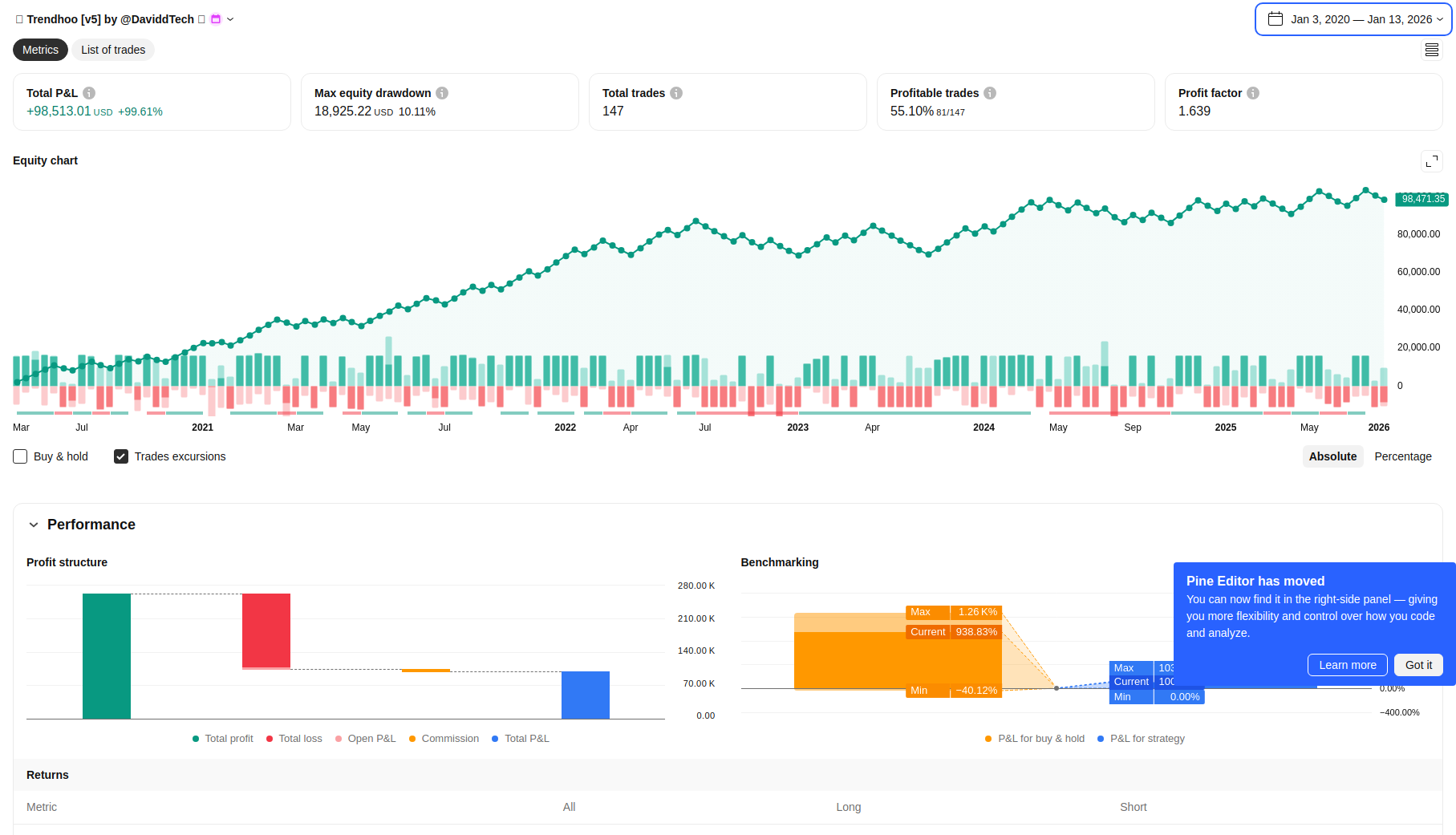Click info icon next to Total trades
Viewport: 1456px width, 835px height.
[676, 93]
